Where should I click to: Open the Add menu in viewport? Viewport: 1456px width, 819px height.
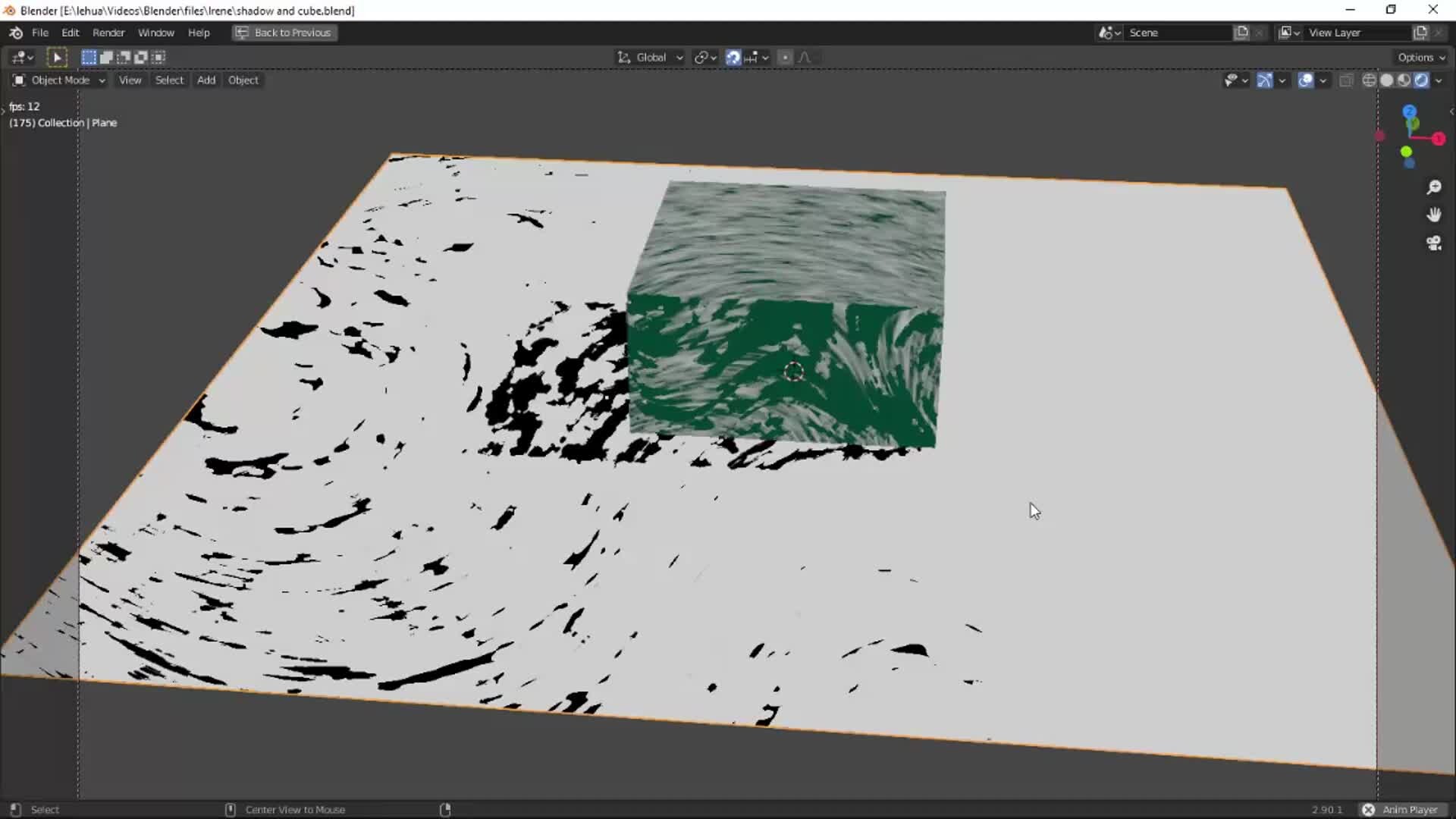[x=206, y=80]
